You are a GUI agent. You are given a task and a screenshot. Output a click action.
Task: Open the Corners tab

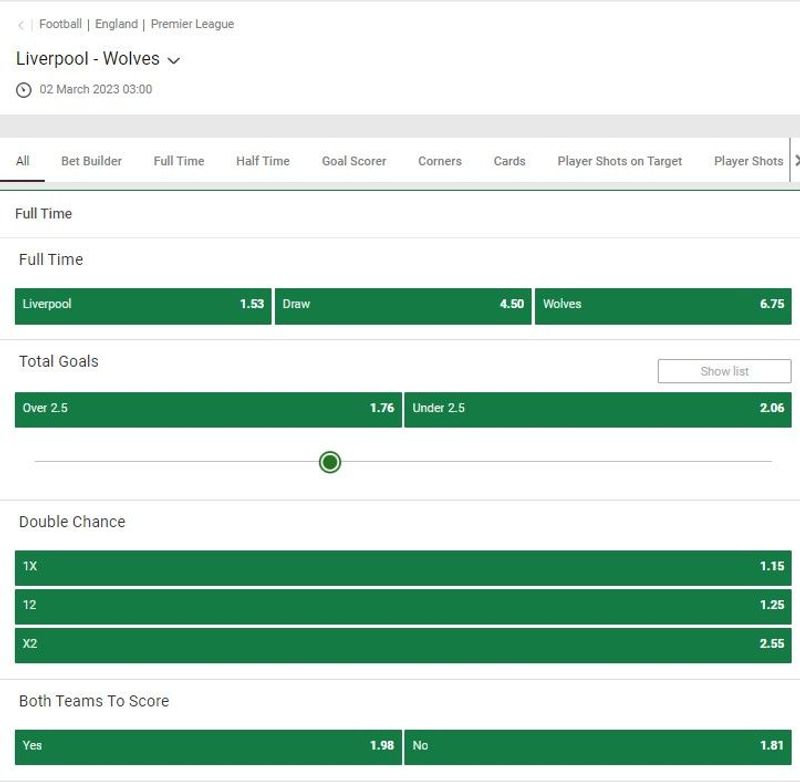pyautogui.click(x=440, y=161)
